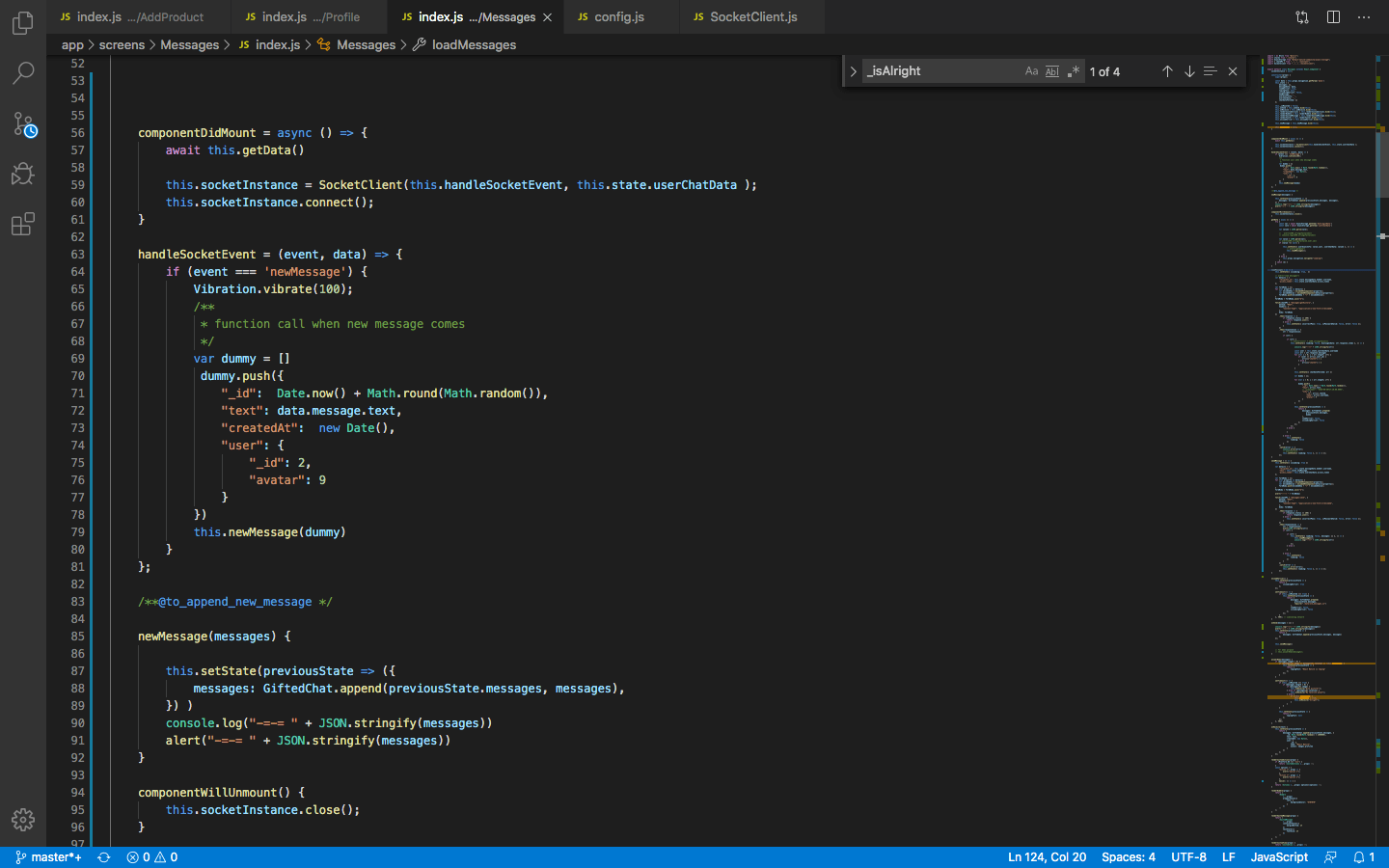Close the find widget
Image resolution: width=1389 pixels, height=868 pixels.
point(1233,71)
